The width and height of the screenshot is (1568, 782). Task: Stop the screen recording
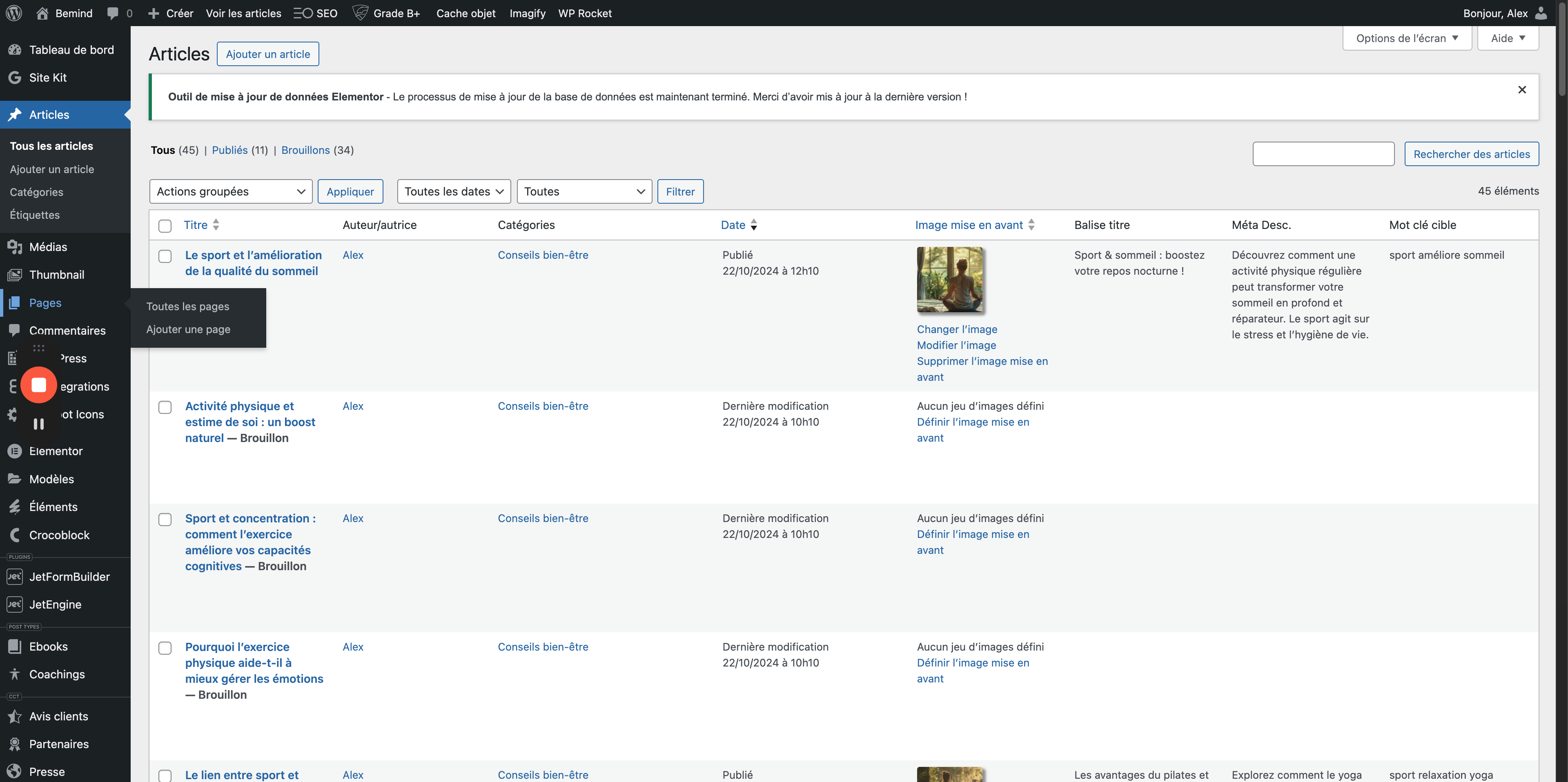pos(39,385)
